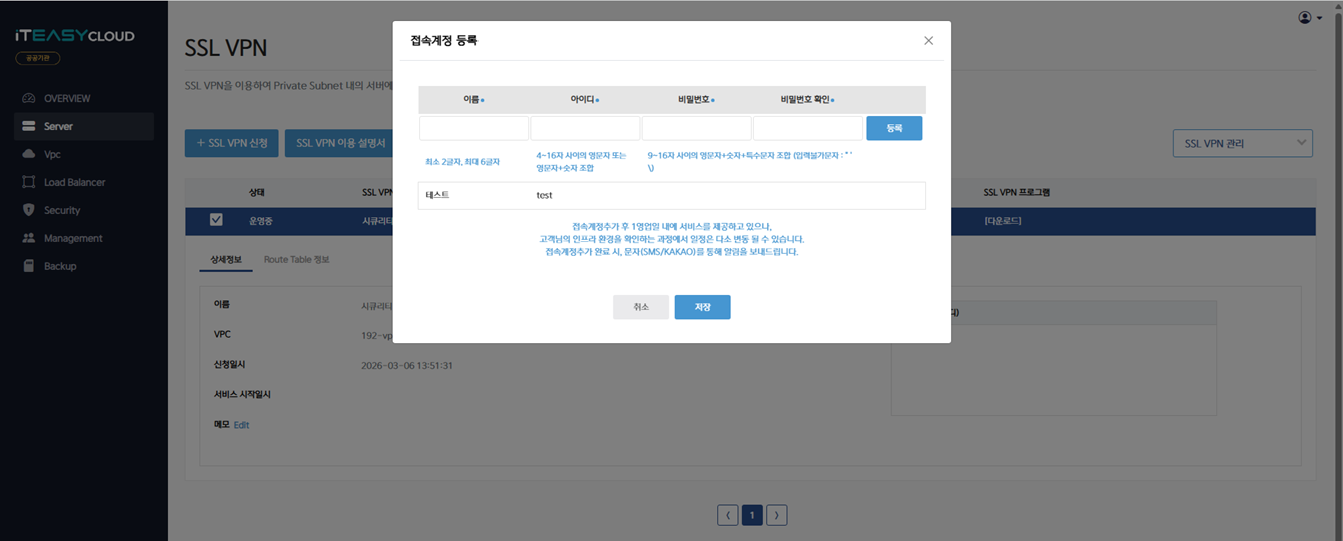Select the 상세정보 tab
This screenshot has width=1343, height=541.
pos(226,260)
